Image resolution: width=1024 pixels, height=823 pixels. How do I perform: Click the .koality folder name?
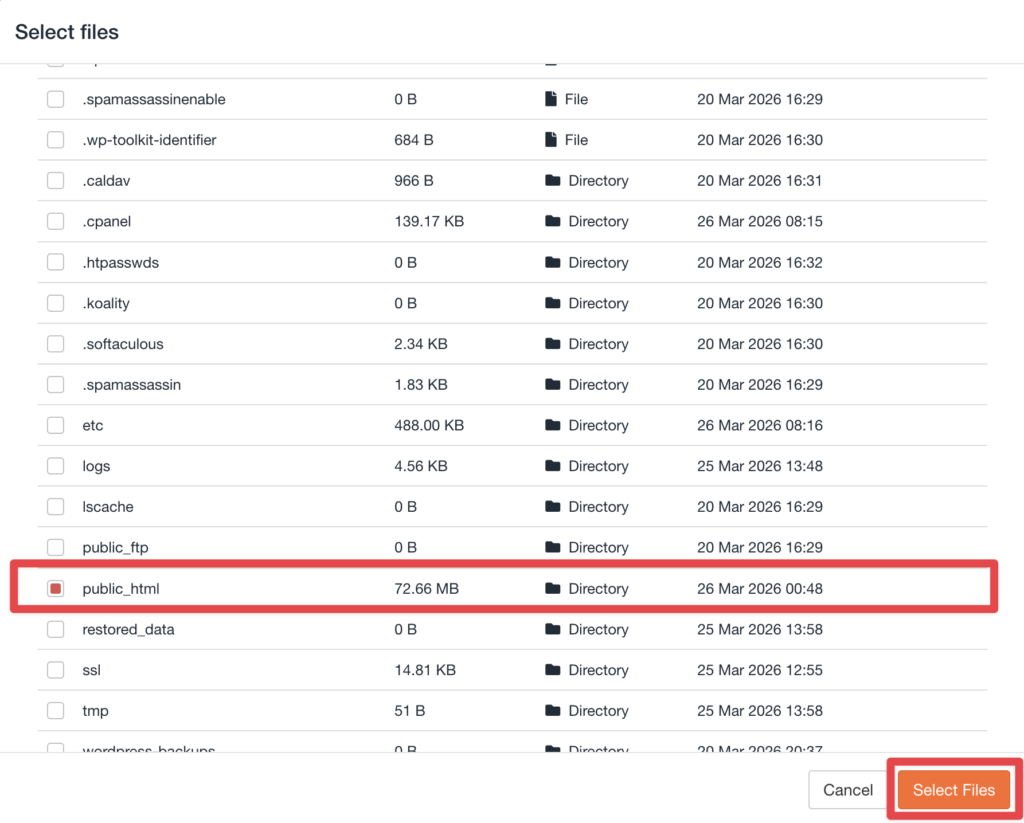pyautogui.click(x=106, y=303)
